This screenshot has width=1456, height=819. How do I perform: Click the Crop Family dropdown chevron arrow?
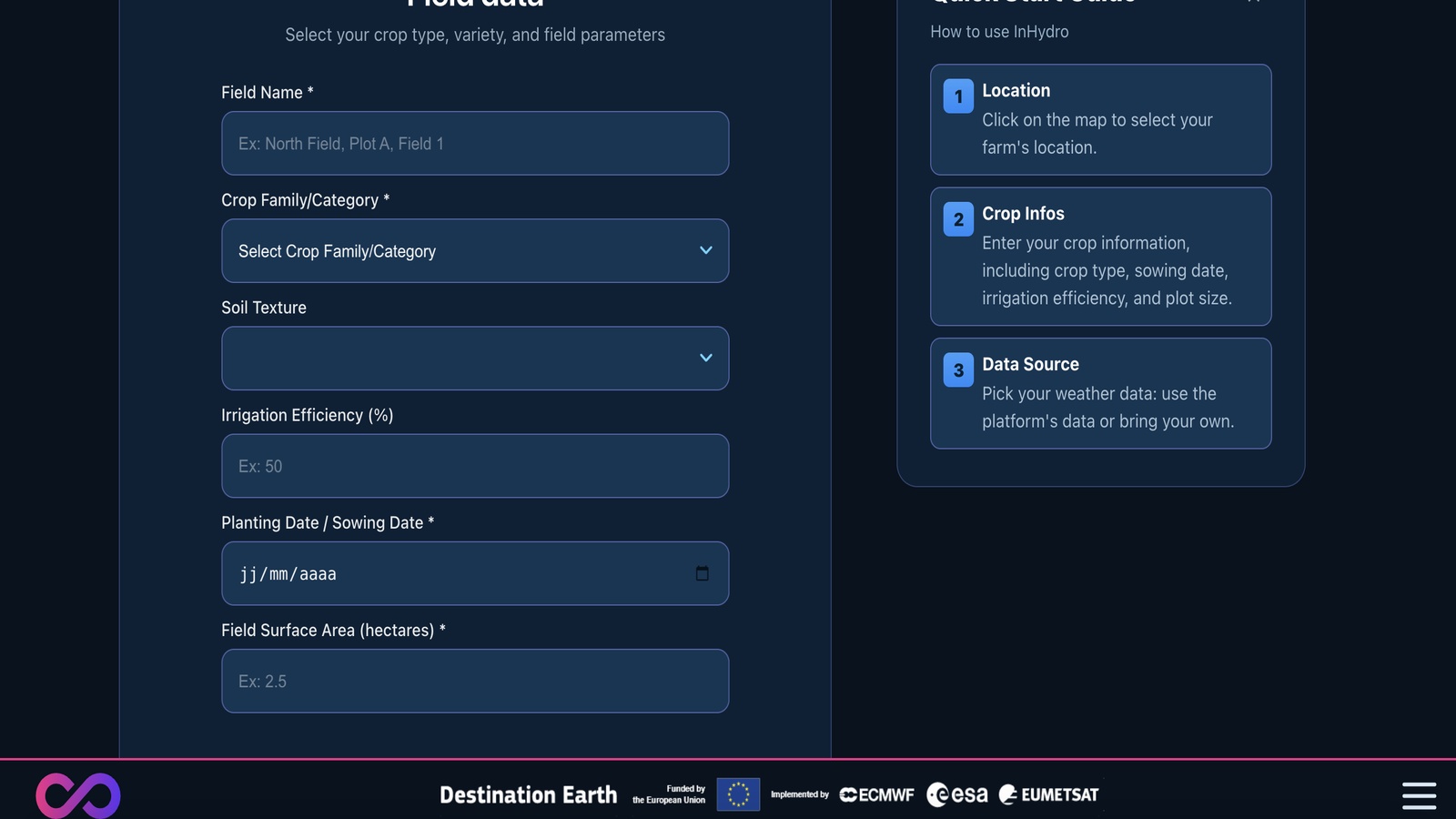(x=705, y=250)
